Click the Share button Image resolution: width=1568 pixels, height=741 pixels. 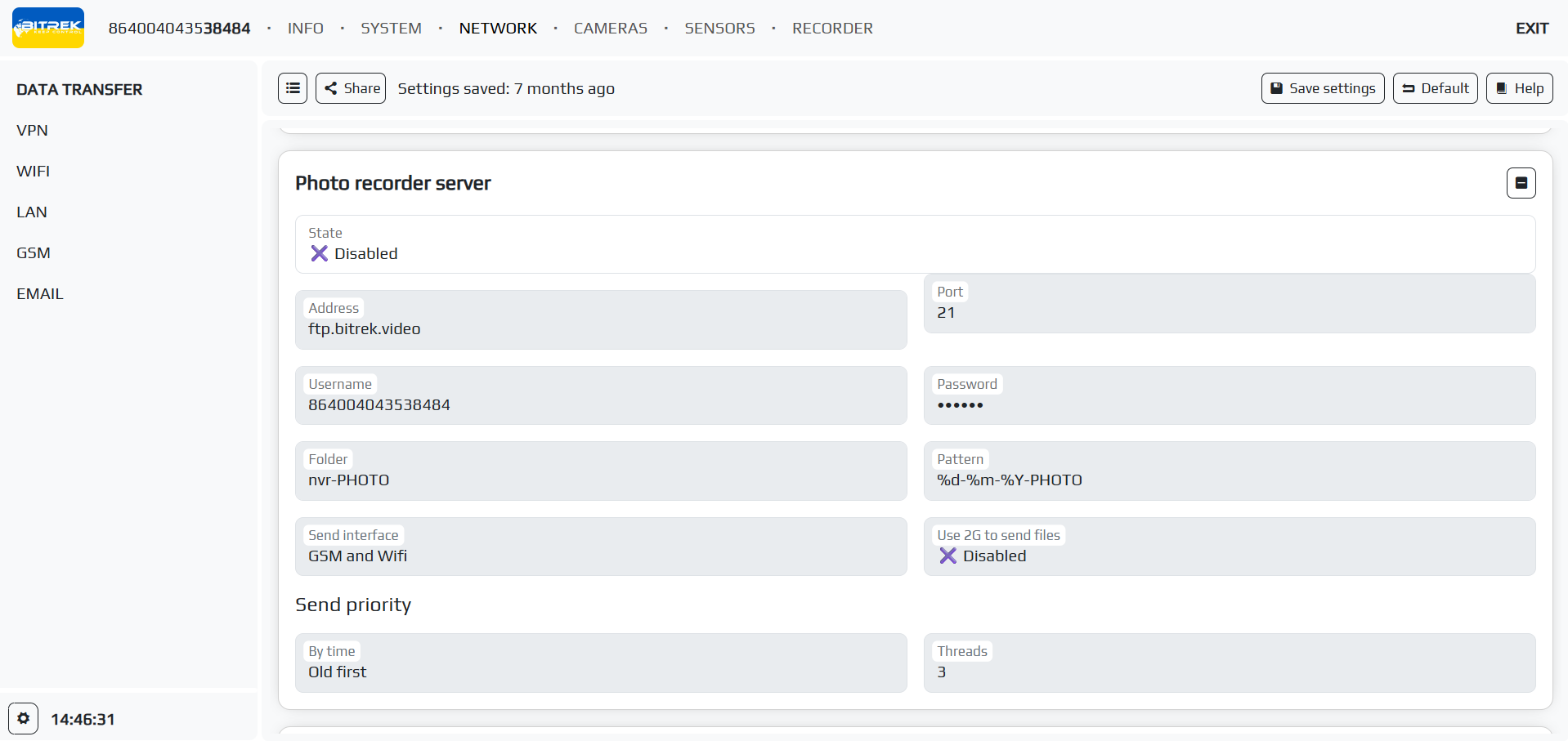click(352, 88)
